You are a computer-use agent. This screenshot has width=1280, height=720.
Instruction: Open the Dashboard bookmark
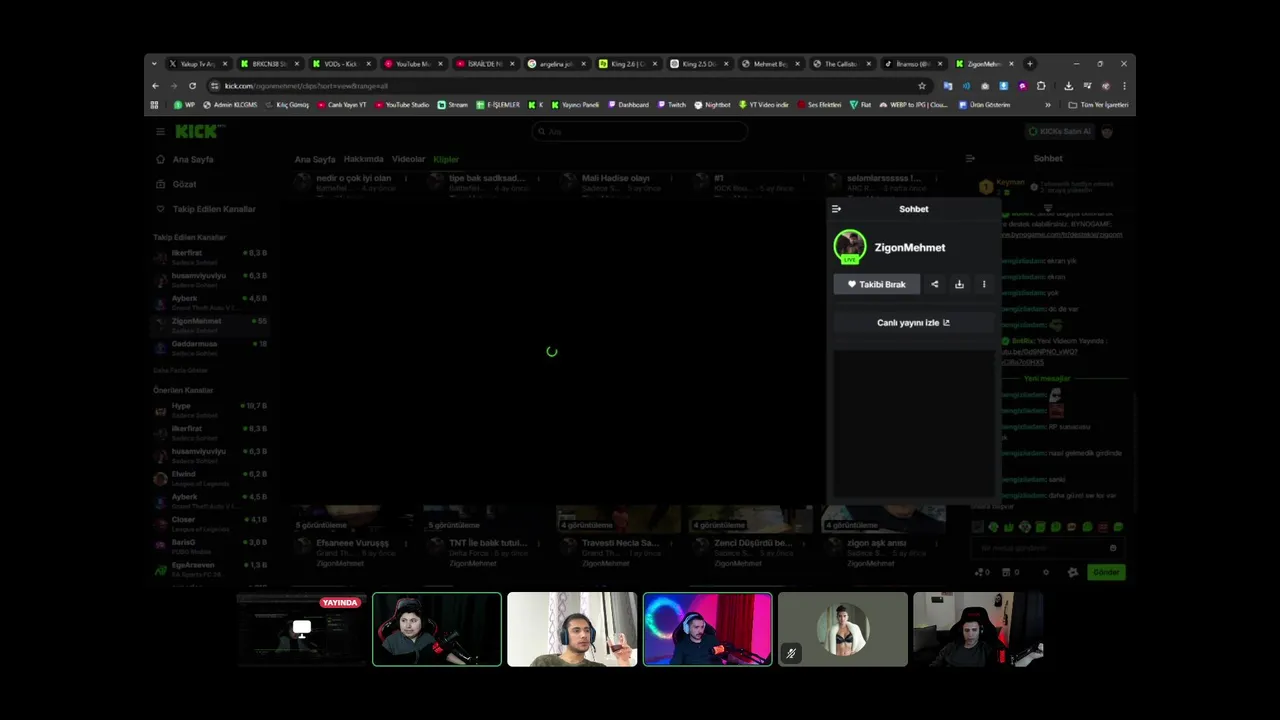tap(628, 105)
